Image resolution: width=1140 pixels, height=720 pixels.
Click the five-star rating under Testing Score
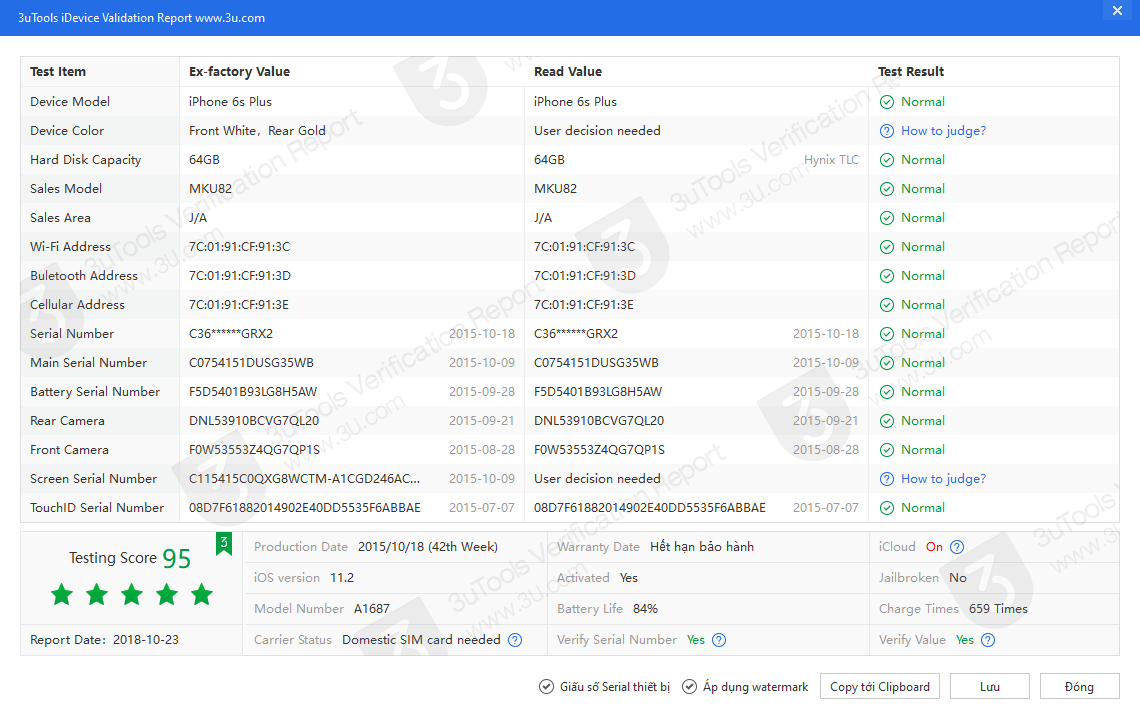click(x=132, y=595)
